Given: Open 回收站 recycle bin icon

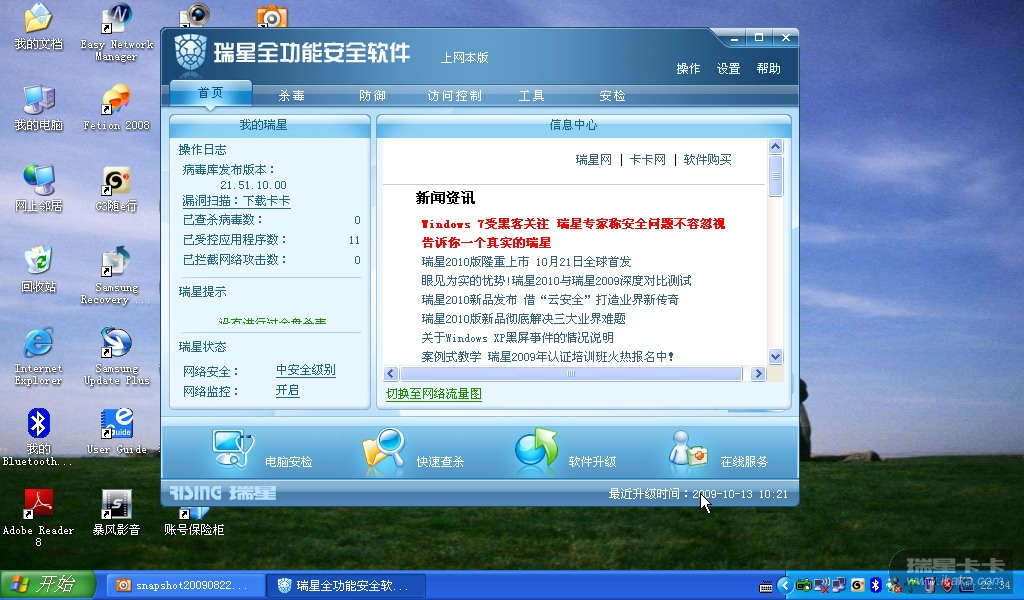Looking at the screenshot, I should (38, 270).
